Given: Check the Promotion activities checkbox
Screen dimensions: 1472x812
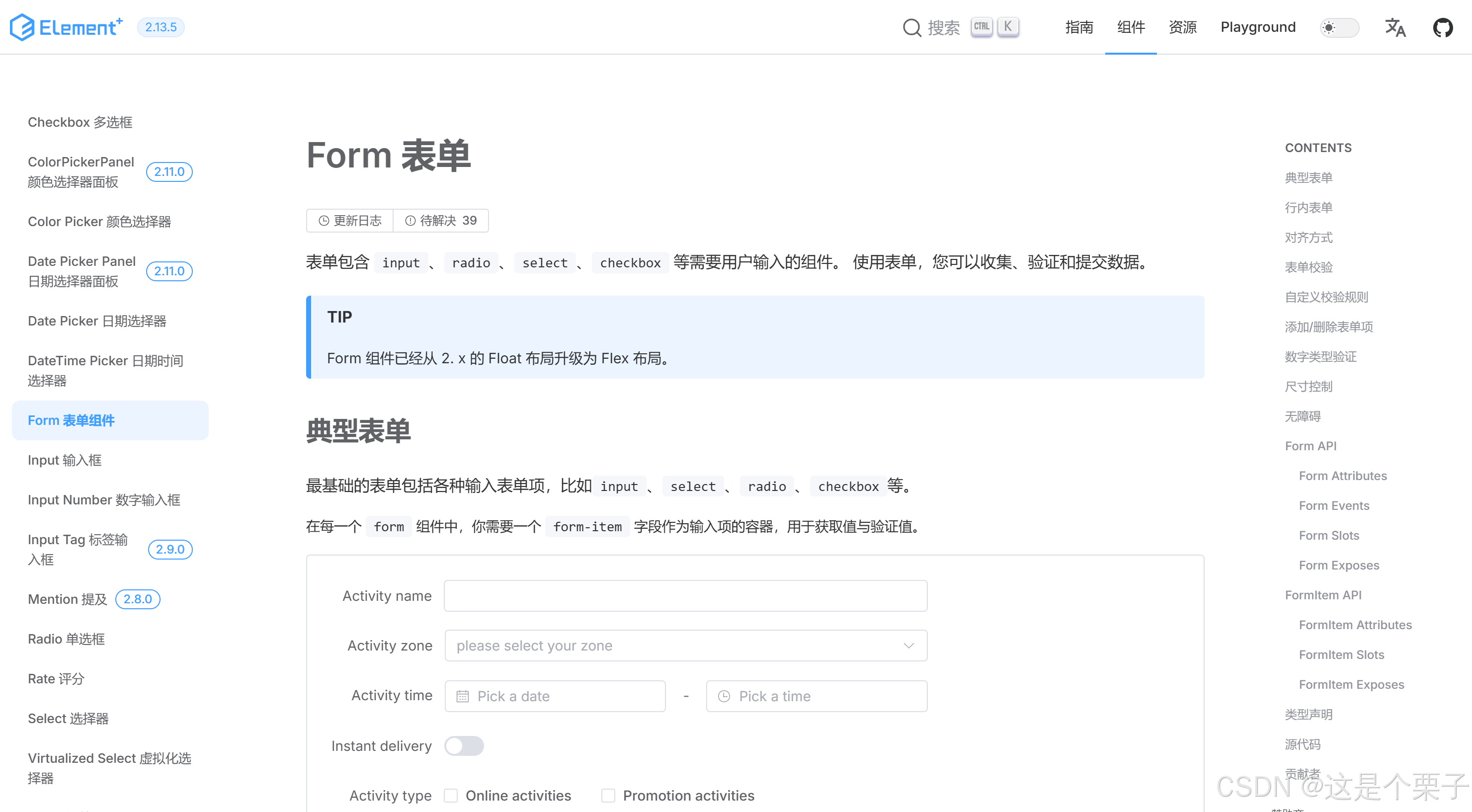Looking at the screenshot, I should coord(608,796).
